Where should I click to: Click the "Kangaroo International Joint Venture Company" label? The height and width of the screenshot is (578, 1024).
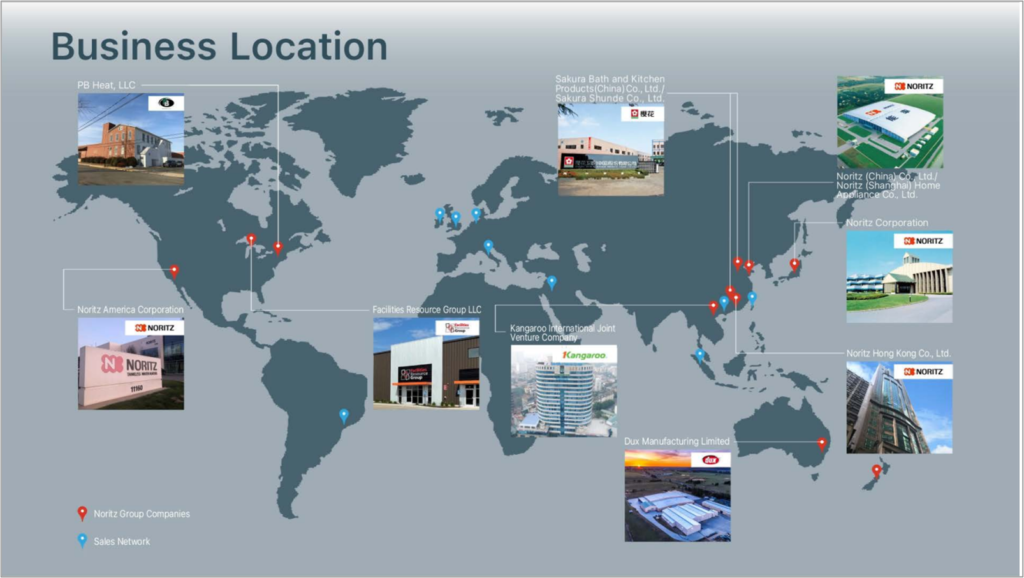click(562, 333)
